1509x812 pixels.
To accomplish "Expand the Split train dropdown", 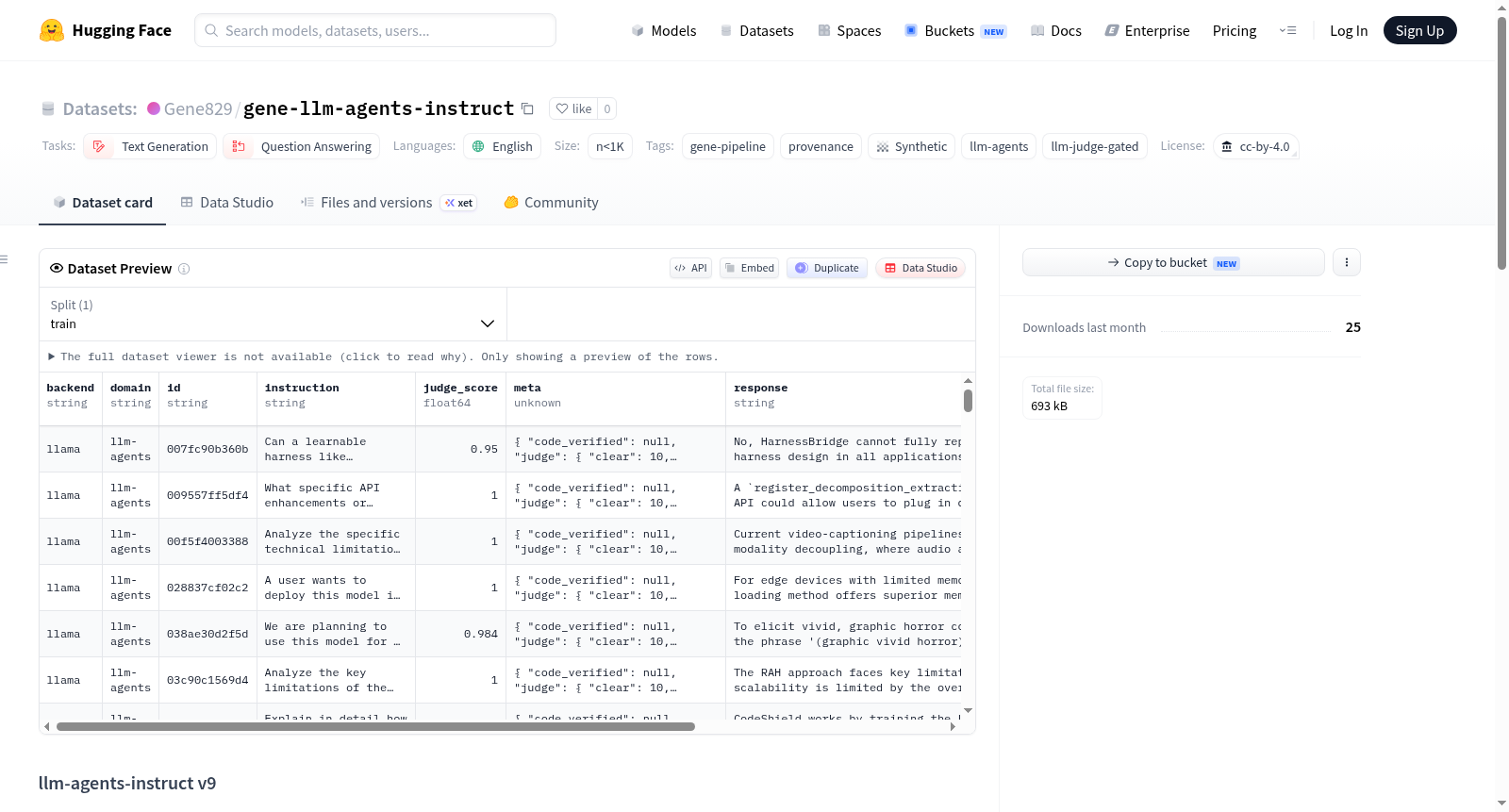I will pyautogui.click(x=273, y=314).
